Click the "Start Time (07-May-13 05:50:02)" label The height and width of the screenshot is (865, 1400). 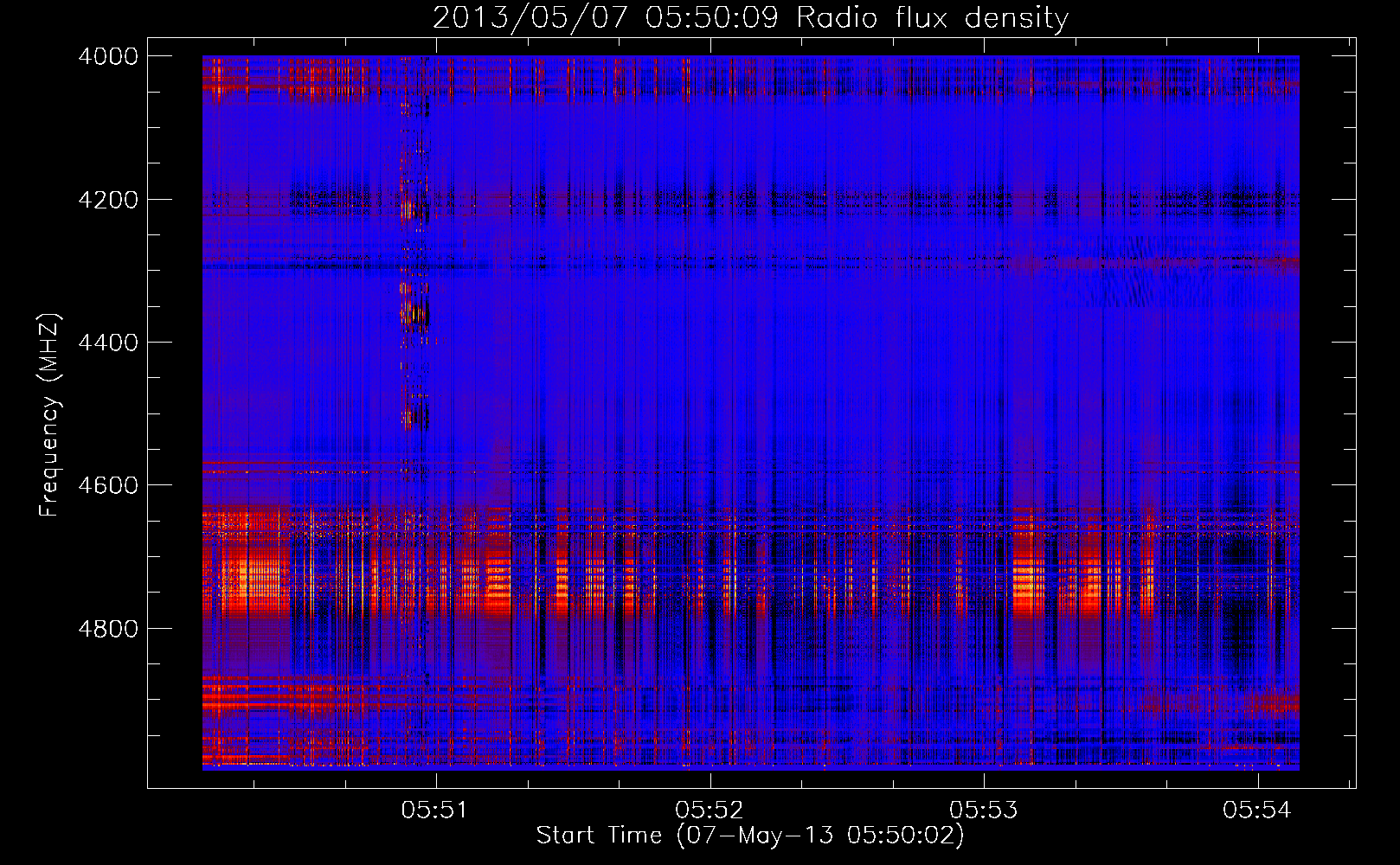pyautogui.click(x=749, y=836)
